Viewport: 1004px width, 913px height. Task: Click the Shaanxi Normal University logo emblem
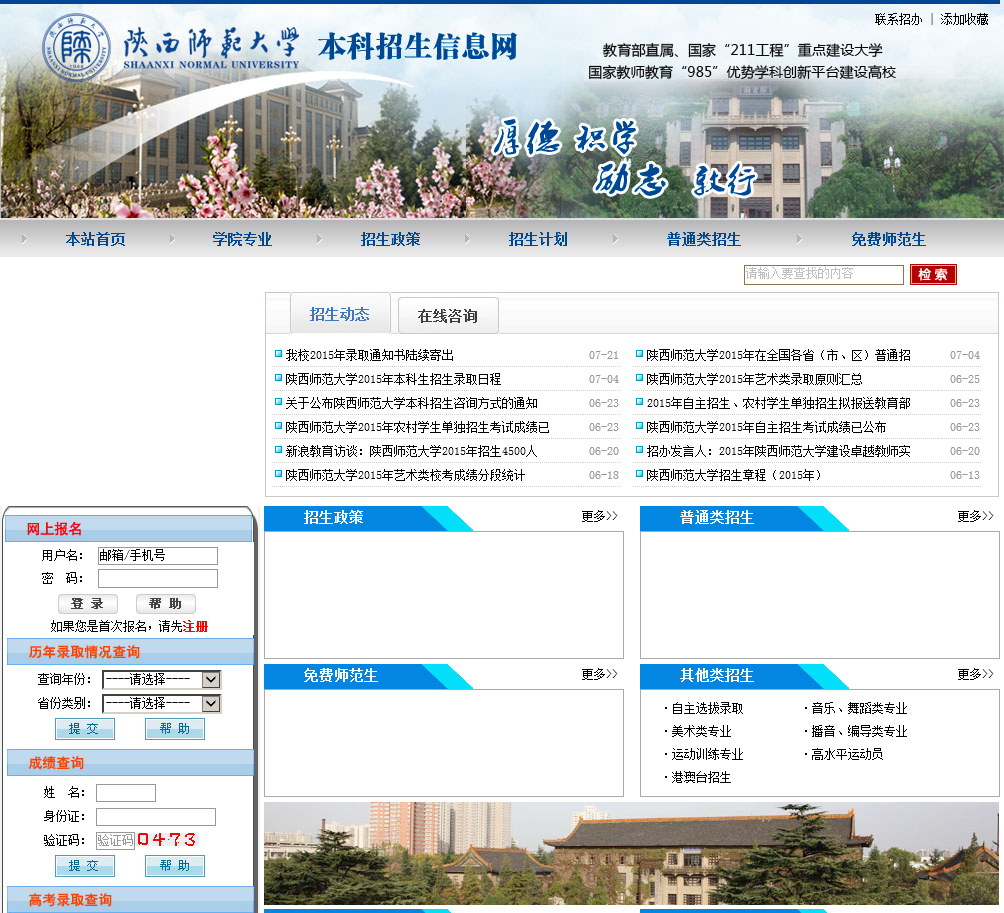(x=76, y=47)
